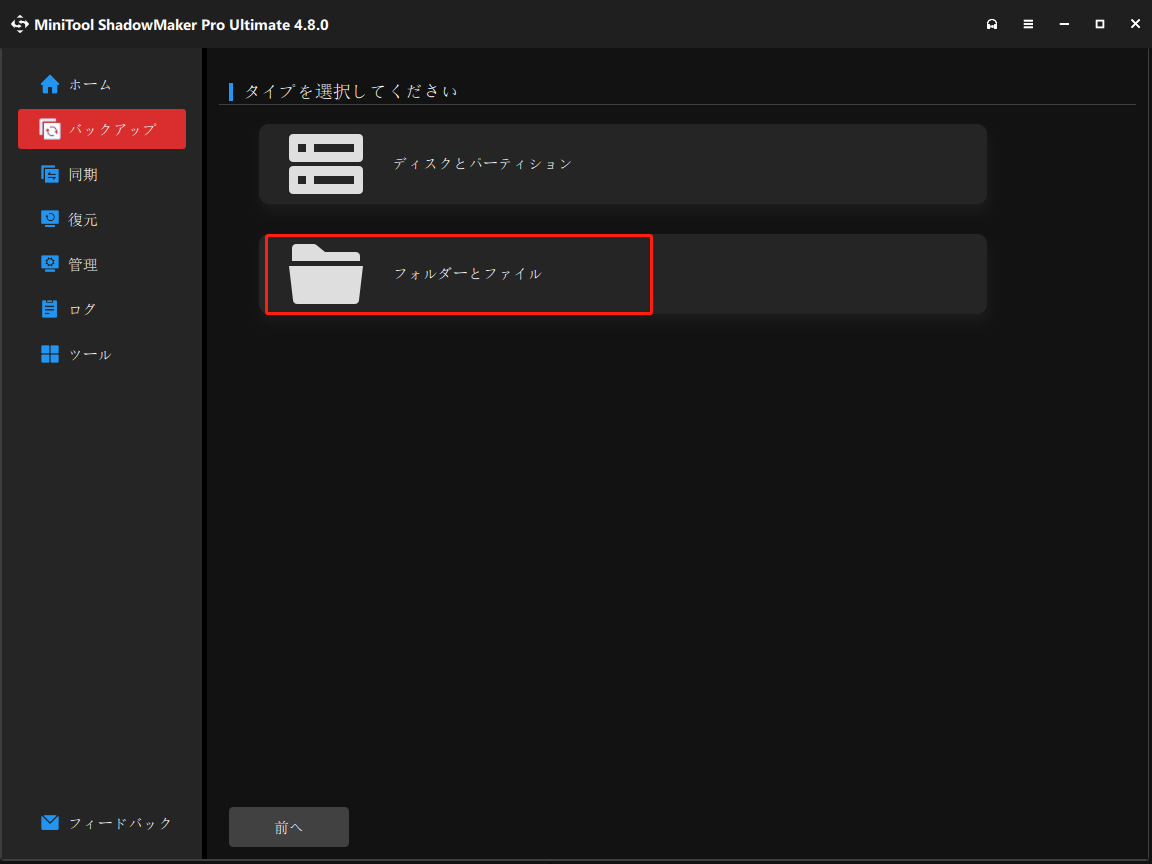The image size is (1152, 864).
Task: Open the disk backup icon in main area
Action: point(325,163)
